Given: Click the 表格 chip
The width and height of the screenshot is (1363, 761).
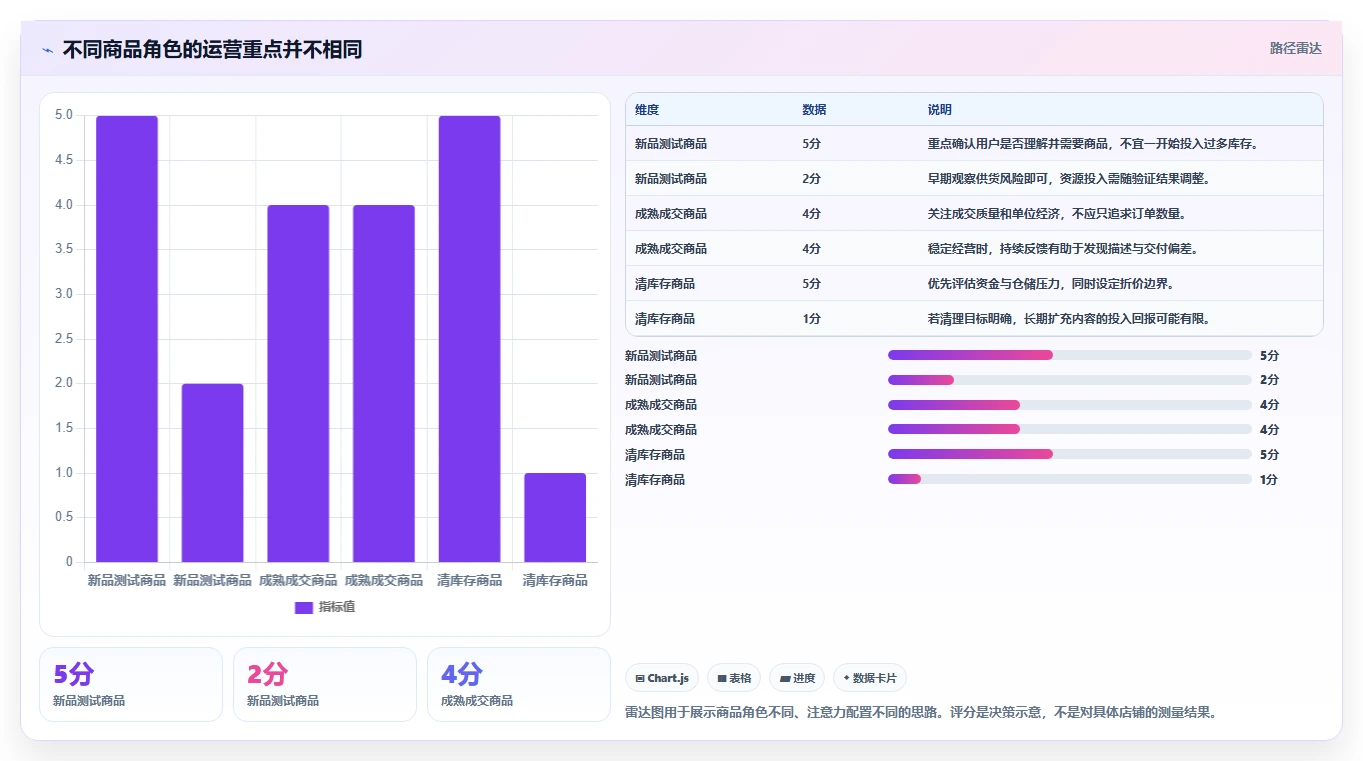Looking at the screenshot, I should pos(734,678).
